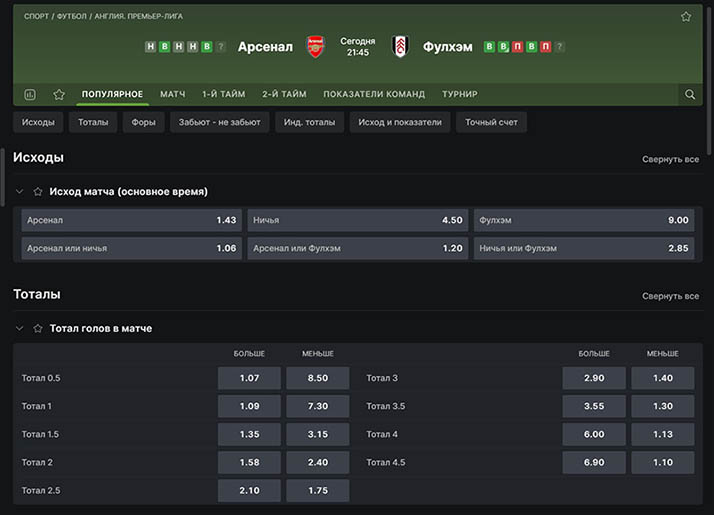This screenshot has width=714, height=515.
Task: Click the Fulham club crest
Action: pos(400,46)
